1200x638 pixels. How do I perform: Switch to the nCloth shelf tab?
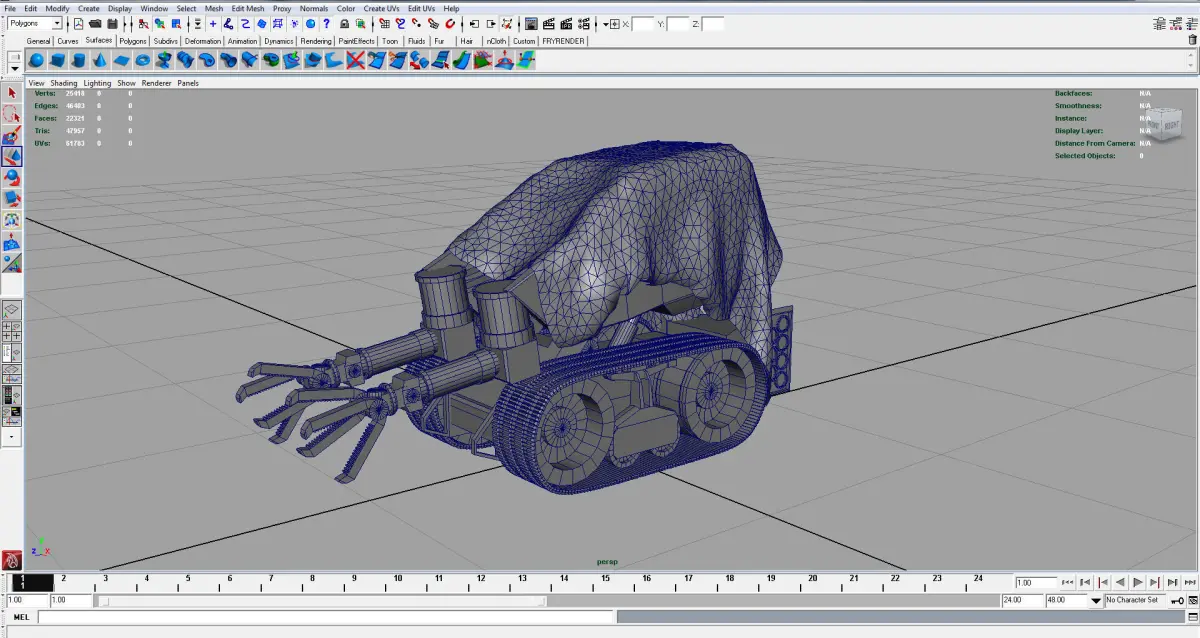(x=496, y=41)
